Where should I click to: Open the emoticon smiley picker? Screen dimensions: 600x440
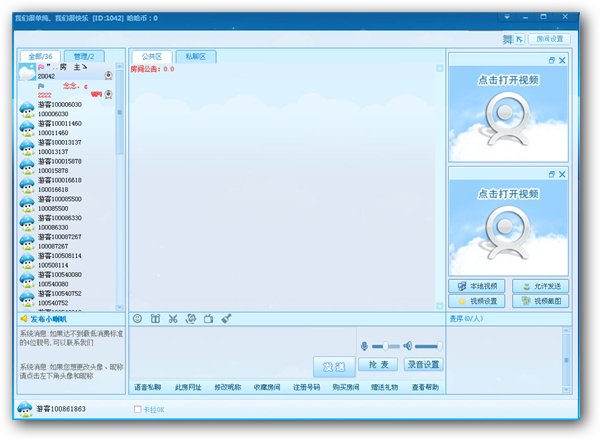click(137, 319)
